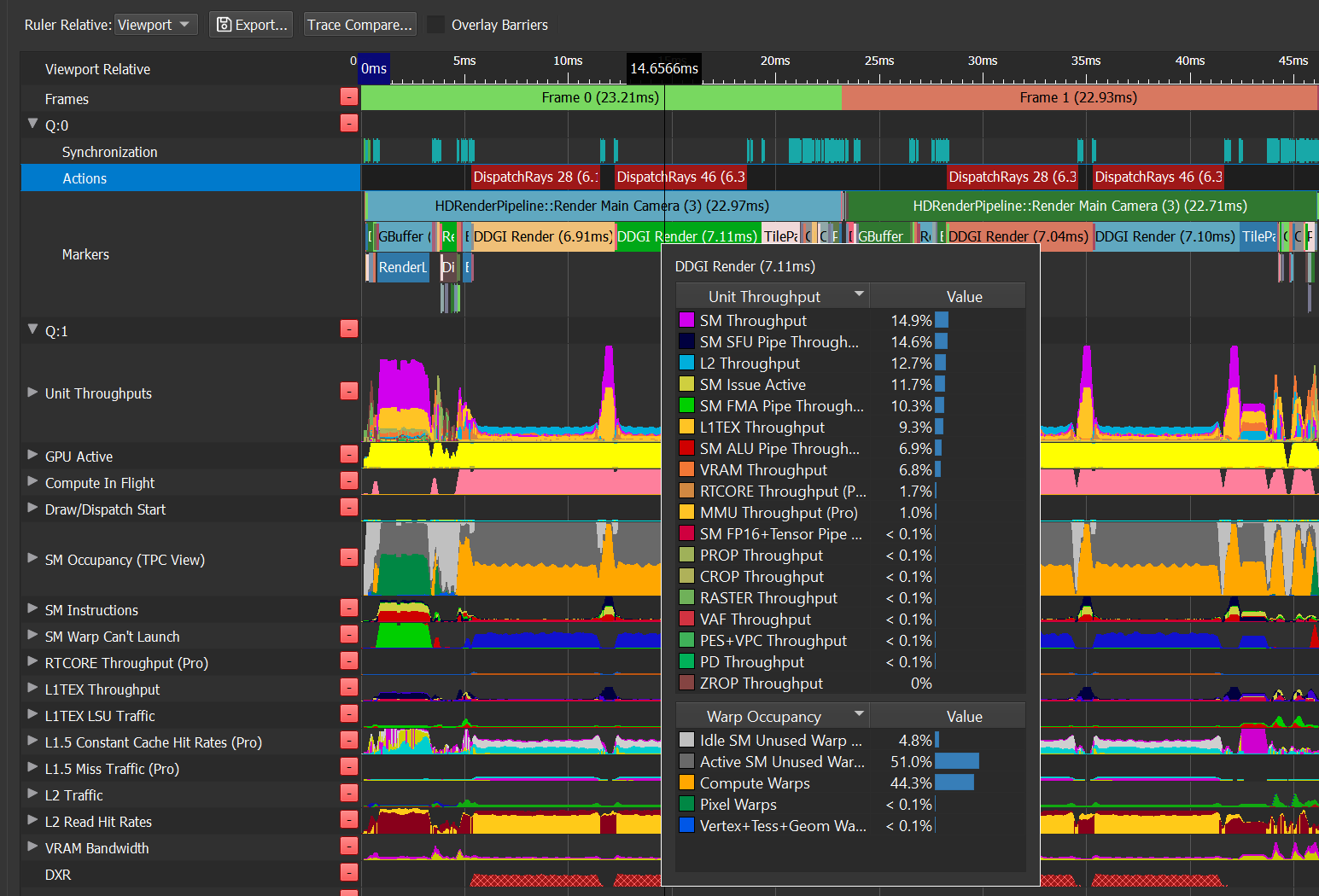The image size is (1319, 896).
Task: Click the red remove button on Frames row
Action: [349, 97]
